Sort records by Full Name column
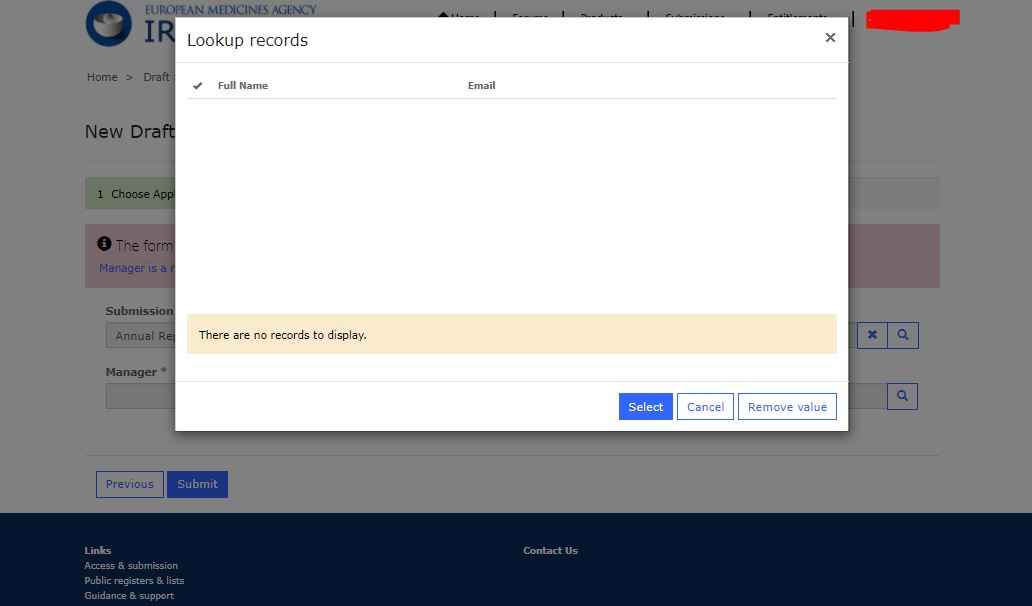The height and width of the screenshot is (606, 1032). click(x=243, y=86)
